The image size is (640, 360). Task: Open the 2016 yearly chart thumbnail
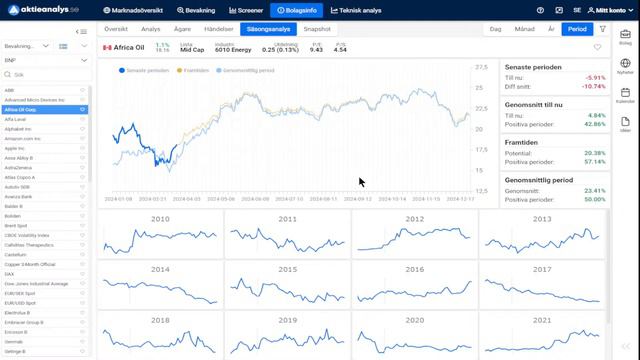(x=414, y=285)
